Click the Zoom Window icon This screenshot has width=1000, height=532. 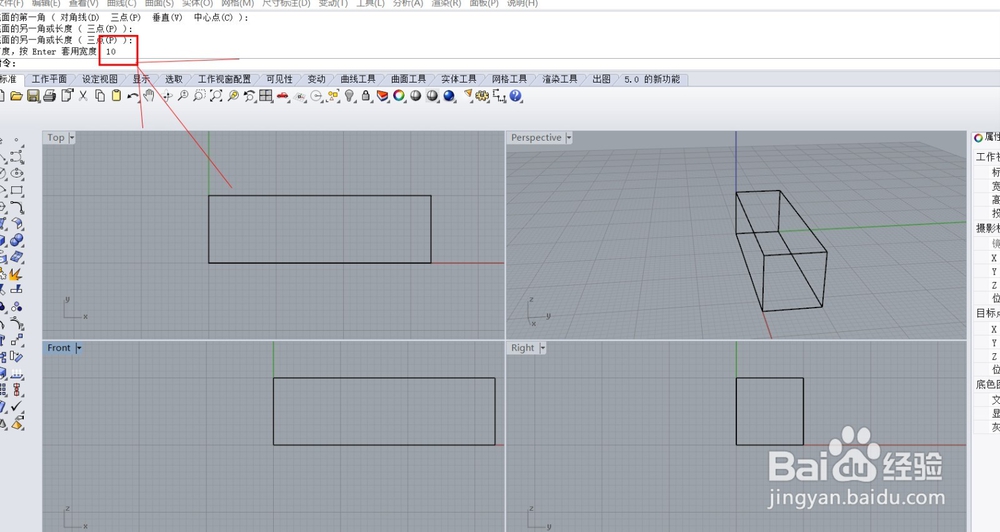click(x=200, y=96)
